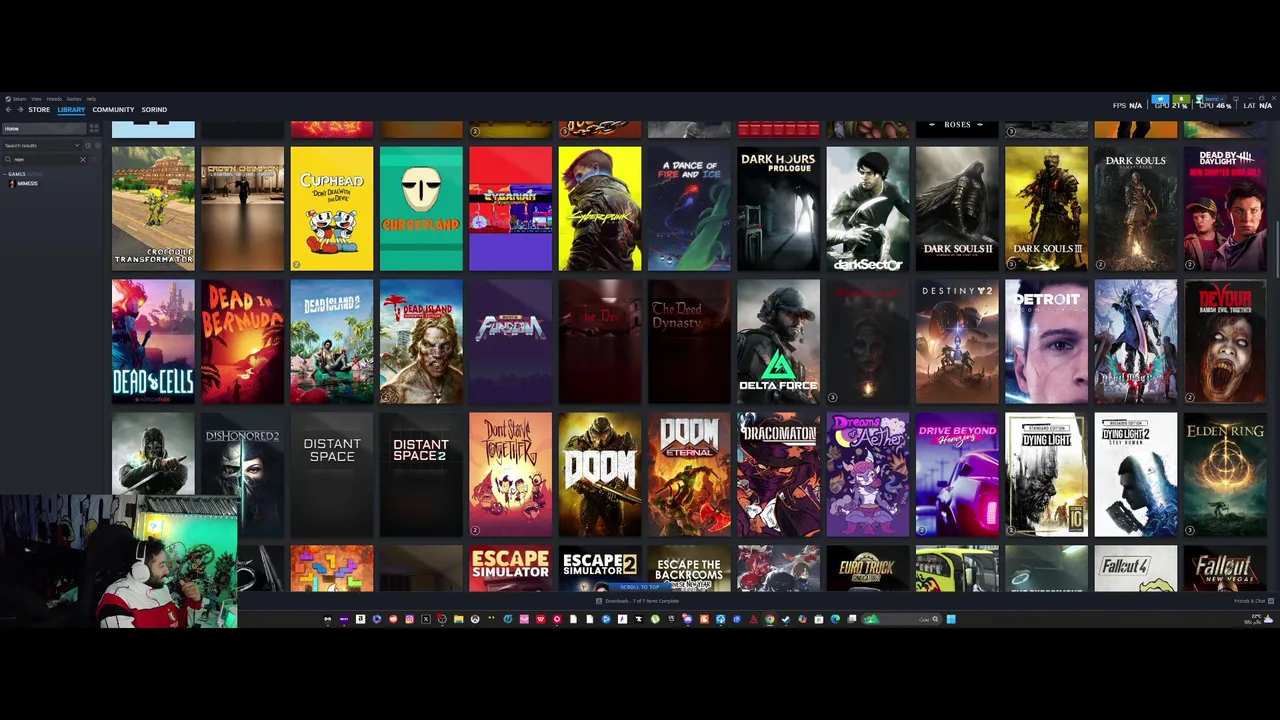
Task: Open the Steam announcements megaphone button
Action: pyautogui.click(x=1160, y=99)
